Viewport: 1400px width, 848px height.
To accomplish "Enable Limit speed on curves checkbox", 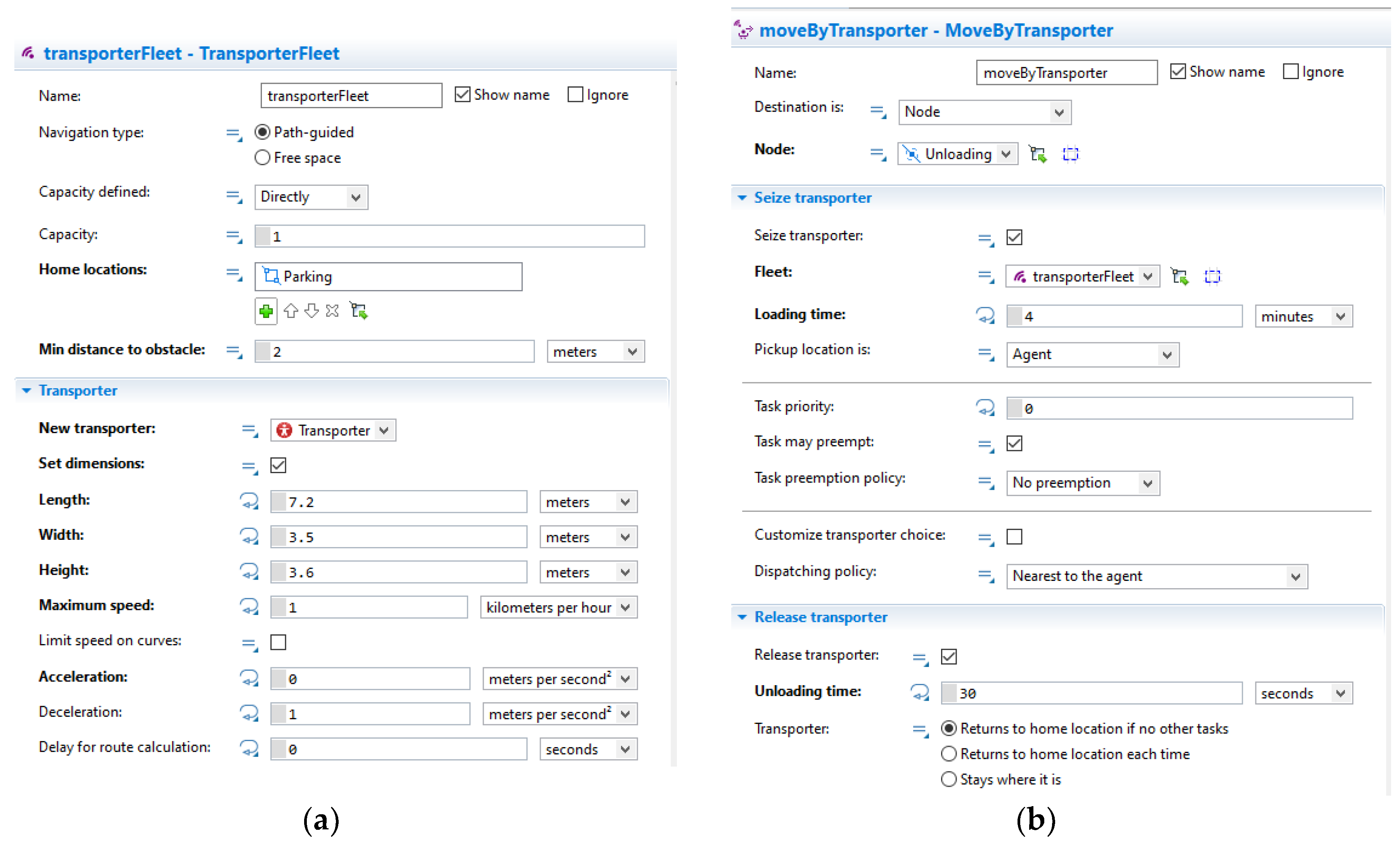I will point(278,642).
